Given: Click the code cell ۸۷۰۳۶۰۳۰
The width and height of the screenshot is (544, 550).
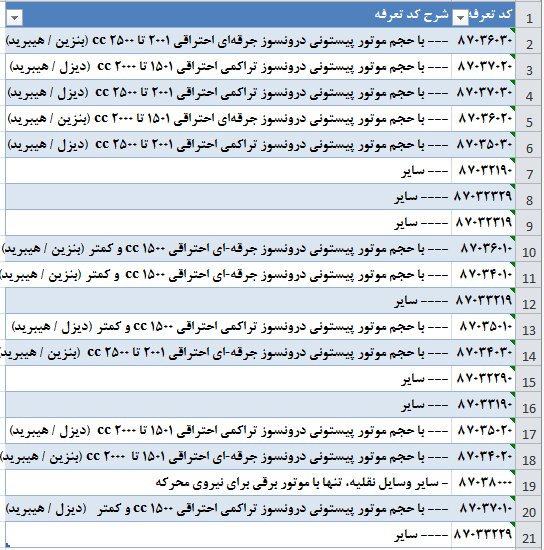Looking at the screenshot, I should tap(483, 41).
